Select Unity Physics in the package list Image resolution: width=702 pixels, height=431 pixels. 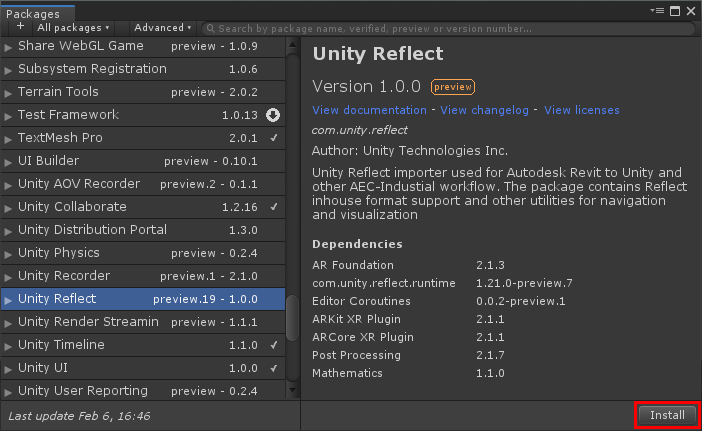tap(59, 253)
